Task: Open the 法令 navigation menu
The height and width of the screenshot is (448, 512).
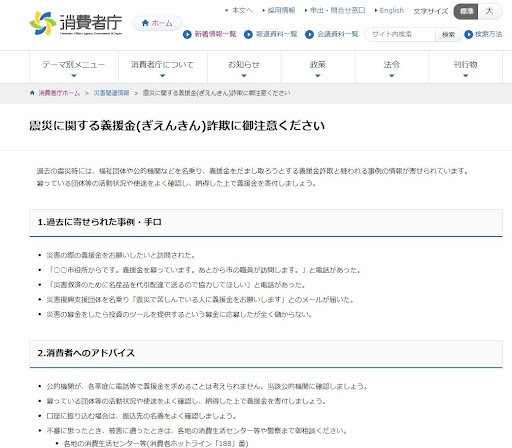Action: 392,67
